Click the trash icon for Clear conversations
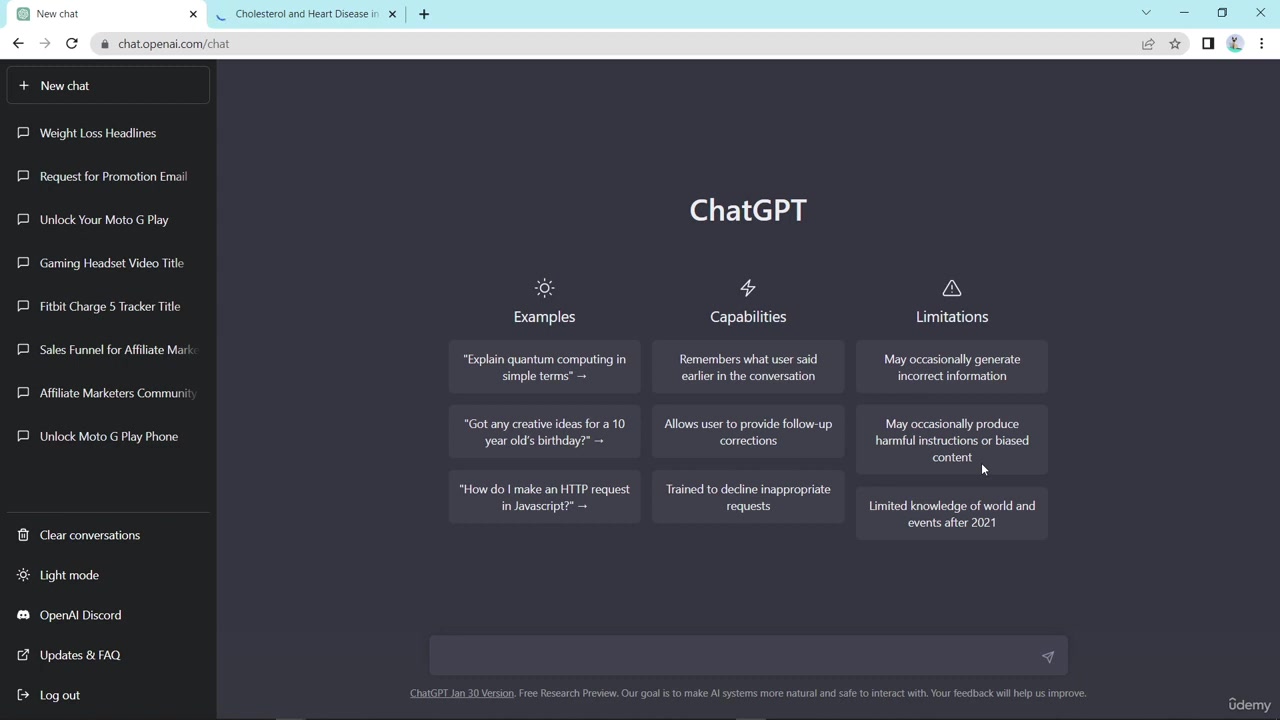The image size is (1280, 720). (x=23, y=535)
